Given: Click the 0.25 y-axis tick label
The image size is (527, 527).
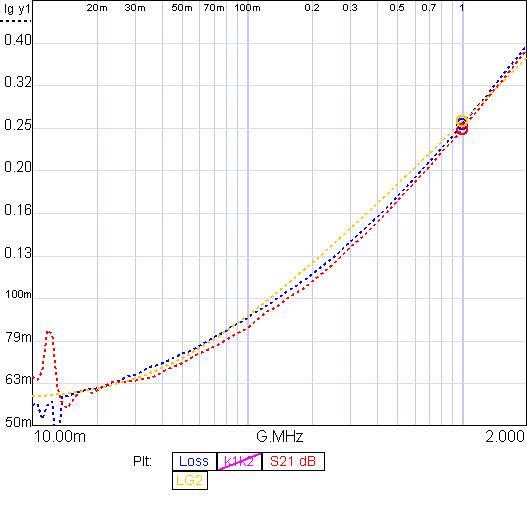Looking at the screenshot, I should click(x=17, y=125).
